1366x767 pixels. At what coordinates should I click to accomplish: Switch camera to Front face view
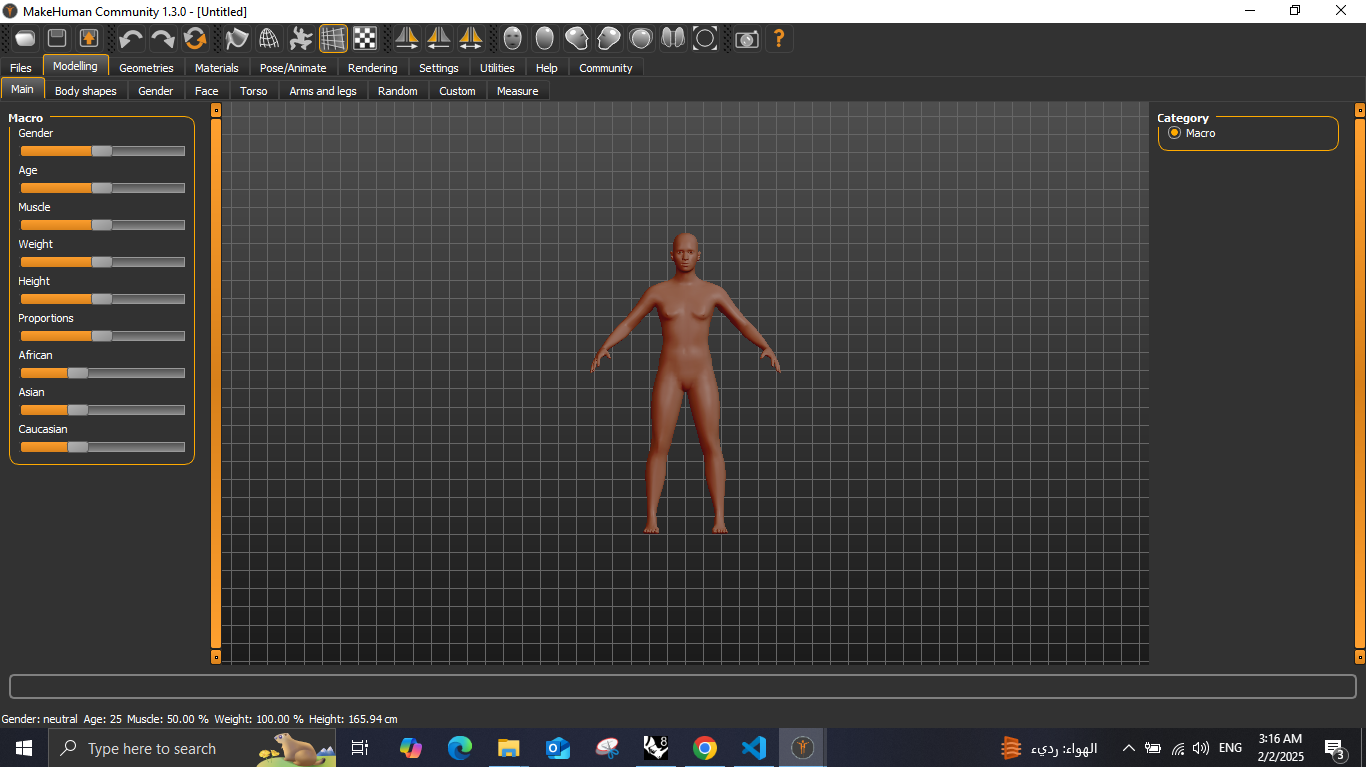click(x=513, y=39)
